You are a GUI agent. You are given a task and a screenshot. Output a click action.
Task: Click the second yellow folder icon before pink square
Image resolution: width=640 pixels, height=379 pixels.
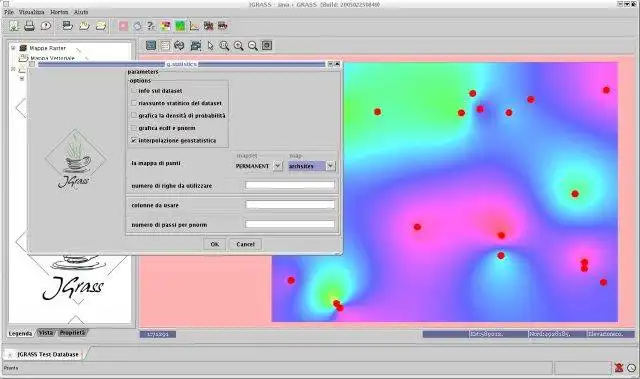click(x=101, y=26)
